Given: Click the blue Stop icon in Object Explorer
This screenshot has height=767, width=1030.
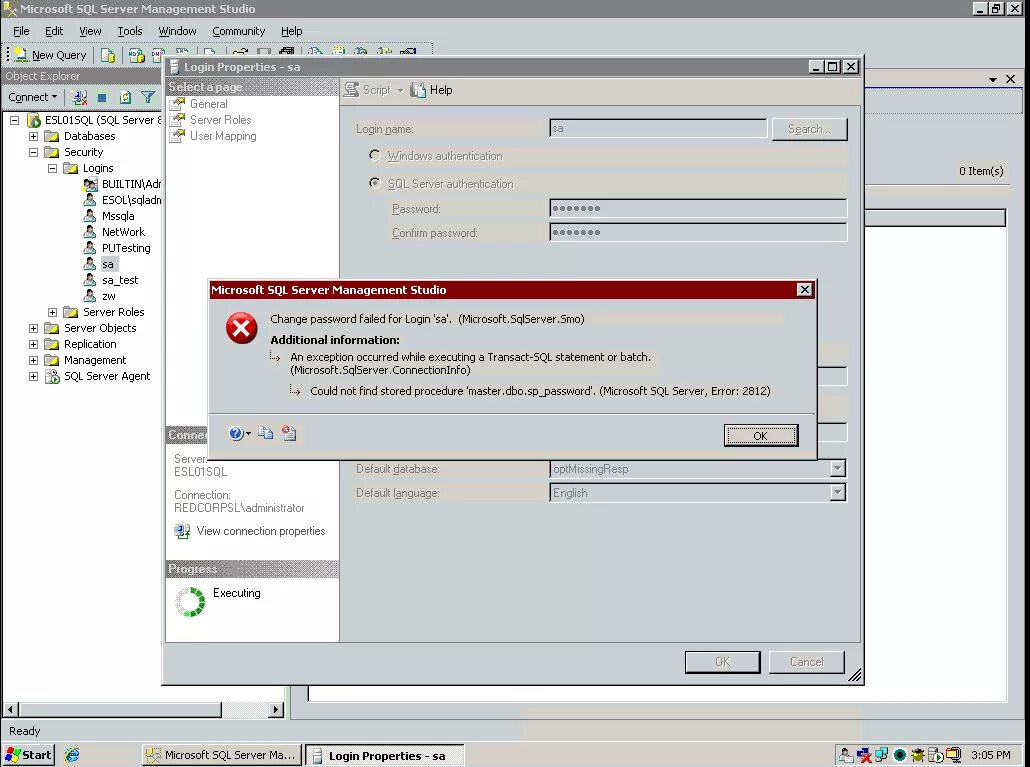Looking at the screenshot, I should point(102,97).
